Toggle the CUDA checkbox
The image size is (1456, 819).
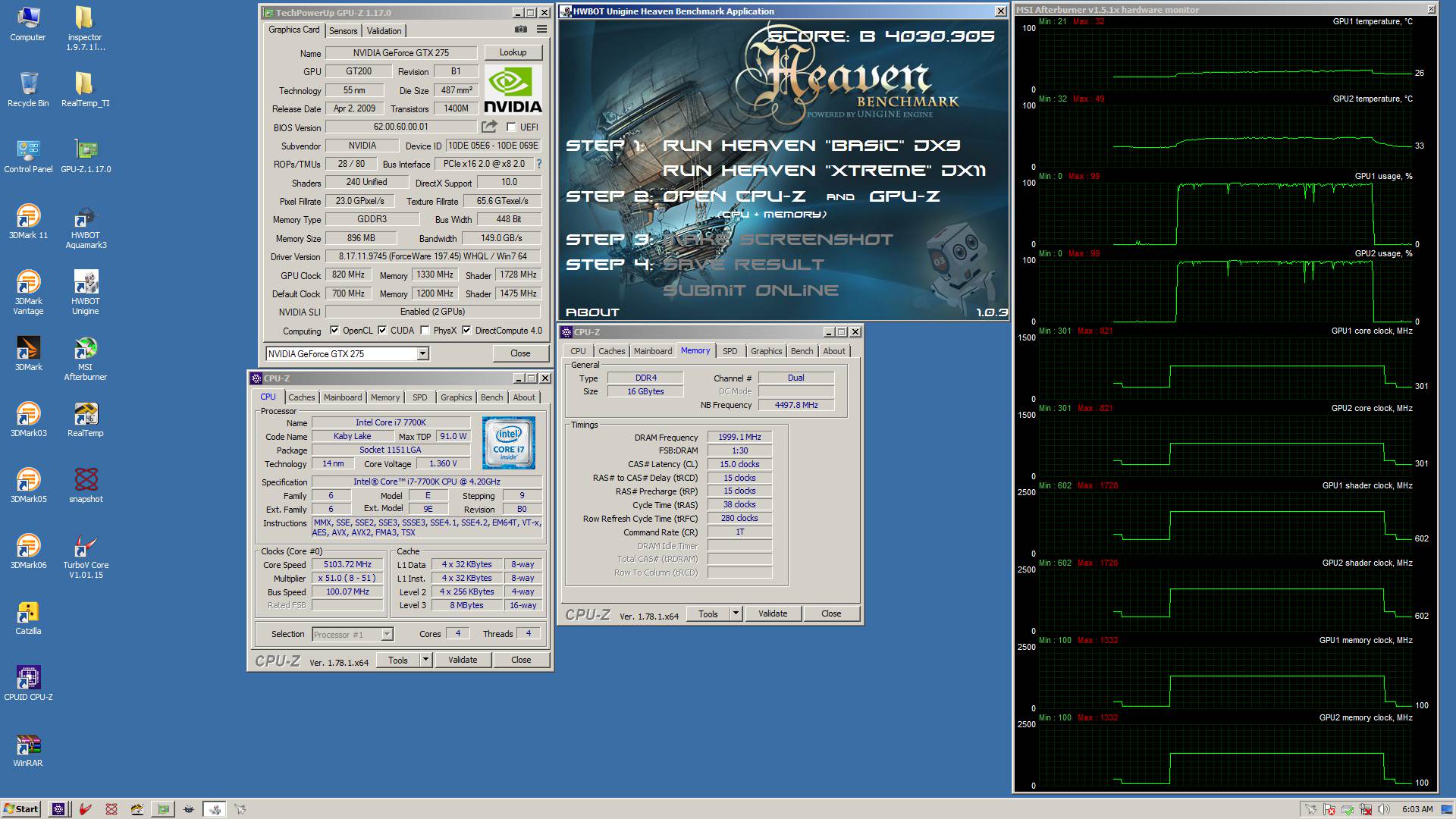click(382, 331)
